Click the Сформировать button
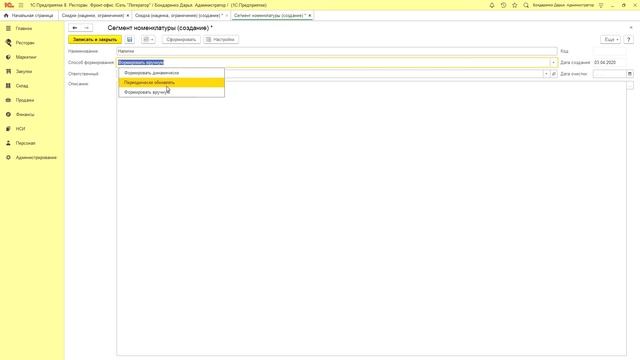Screen dimensions: 640x360 (181, 40)
